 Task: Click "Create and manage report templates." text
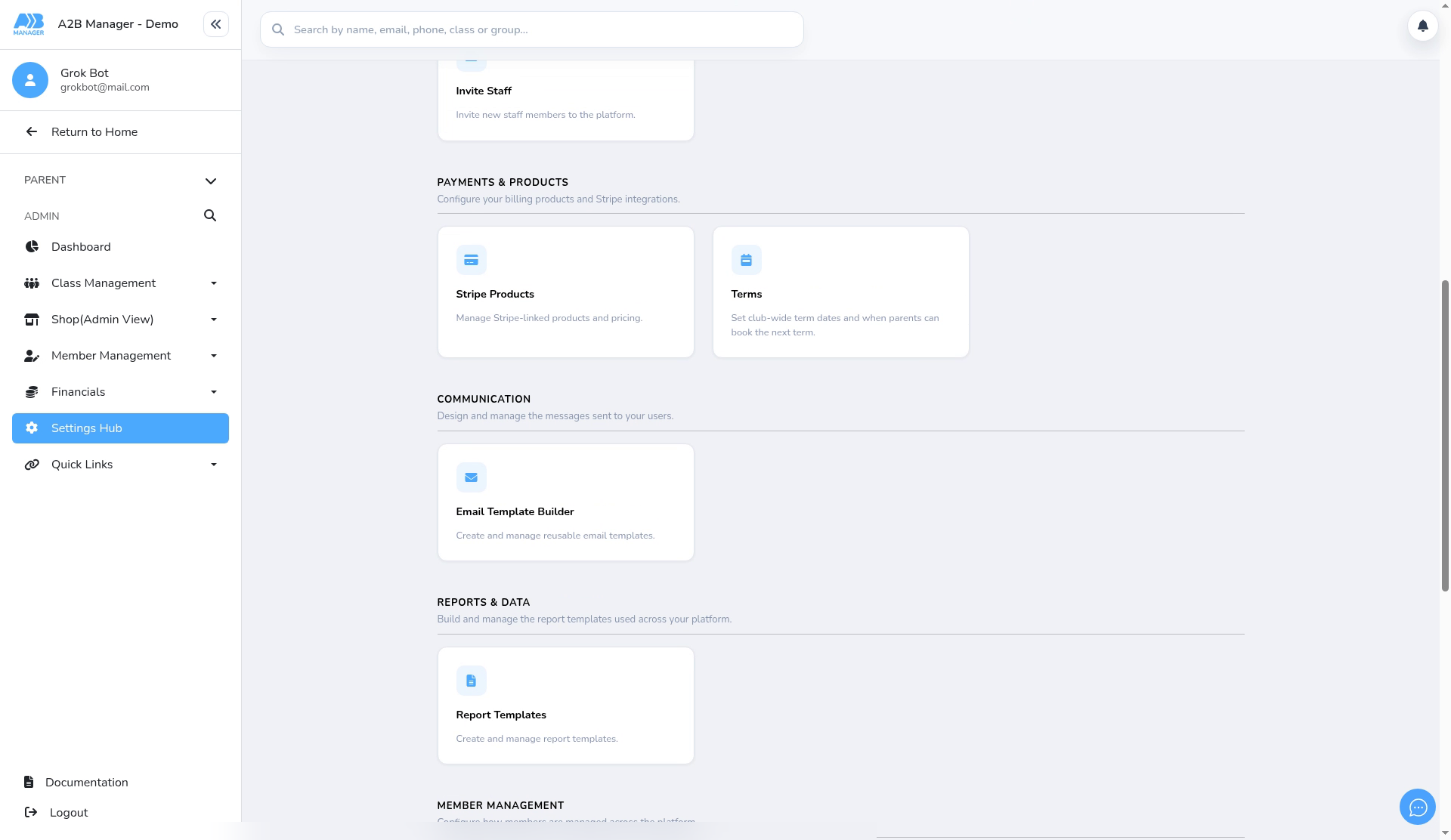537,739
